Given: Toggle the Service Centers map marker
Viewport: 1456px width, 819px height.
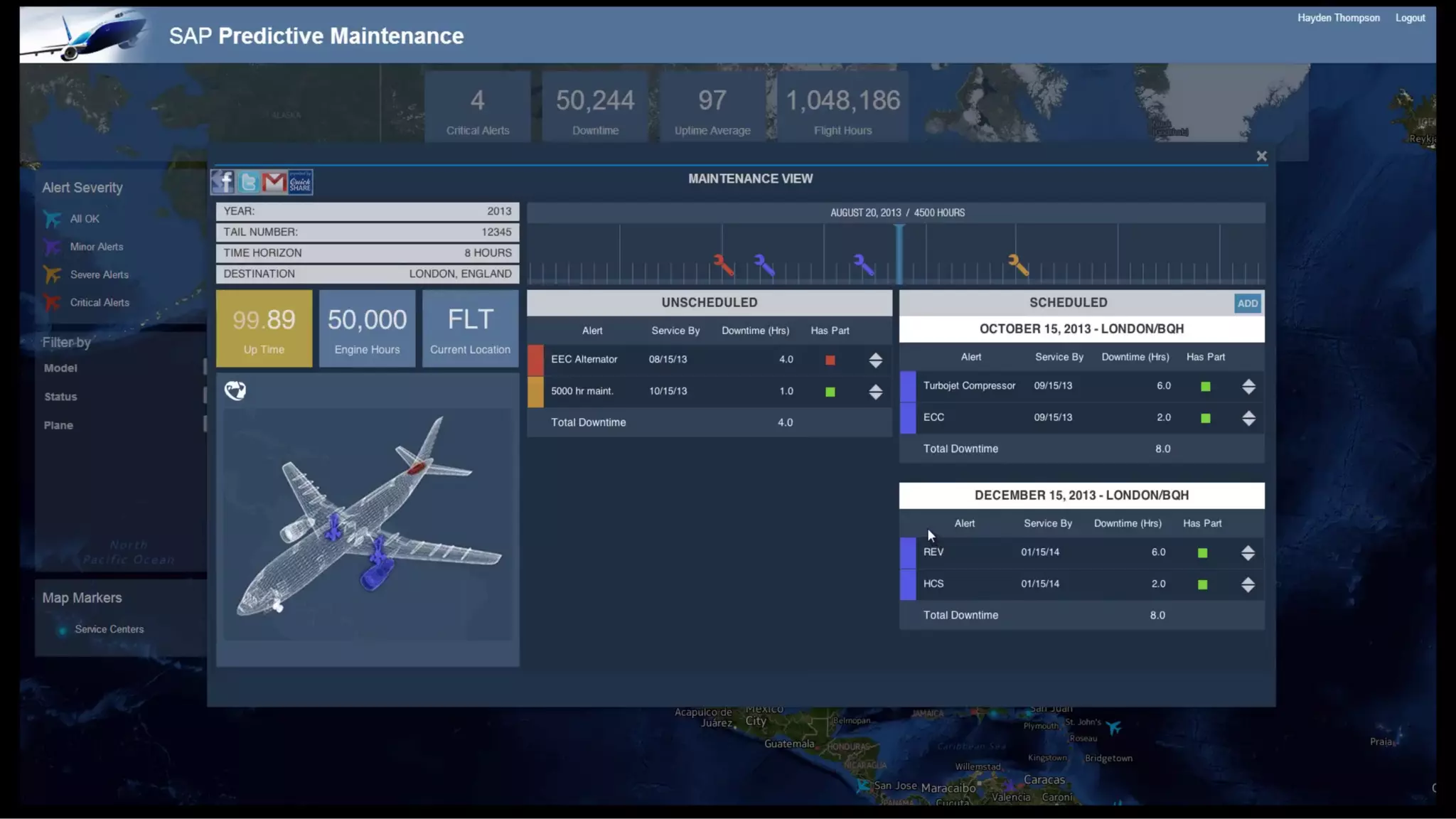Looking at the screenshot, I should click(x=108, y=629).
